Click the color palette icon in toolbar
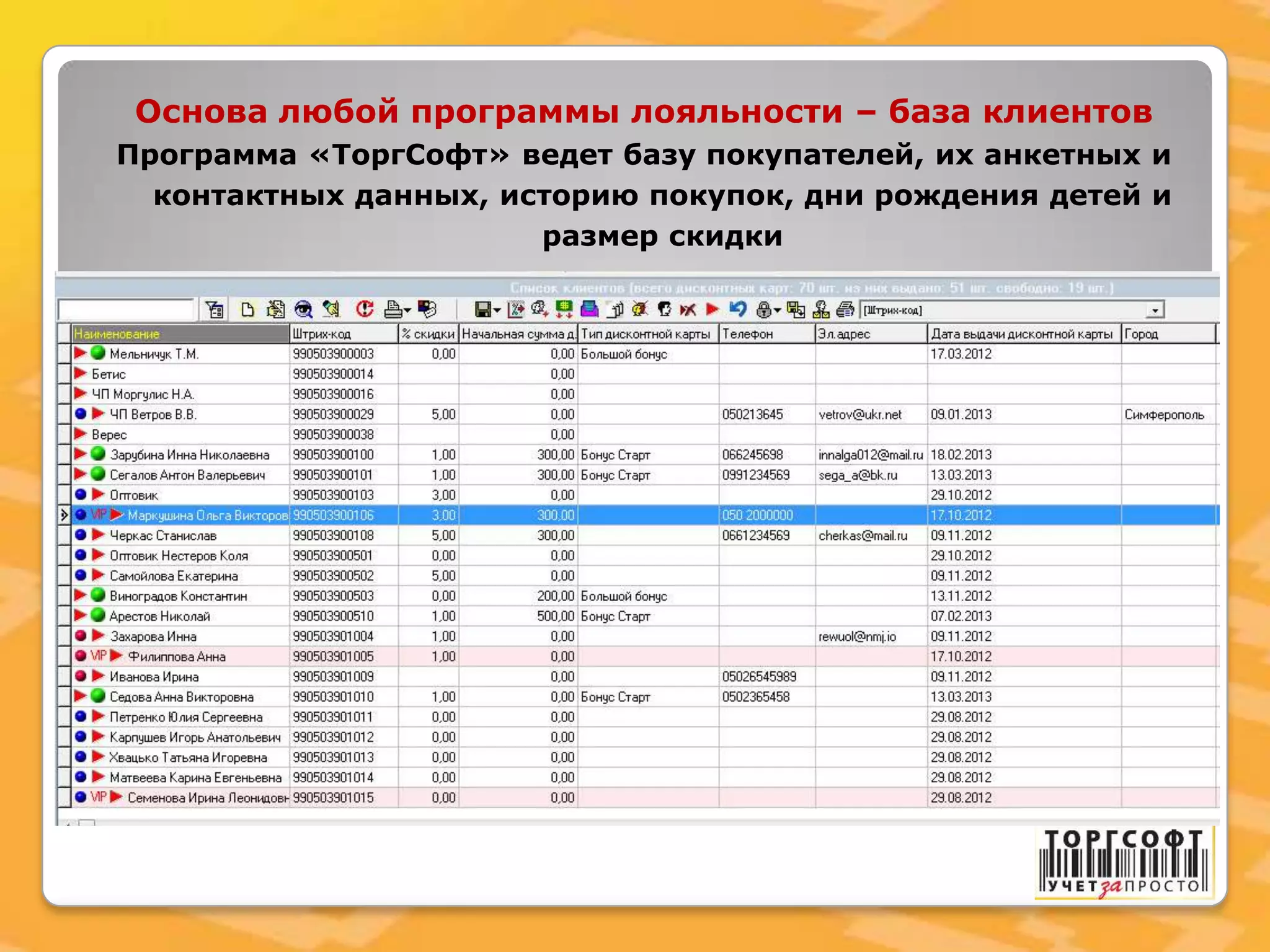 point(427,309)
